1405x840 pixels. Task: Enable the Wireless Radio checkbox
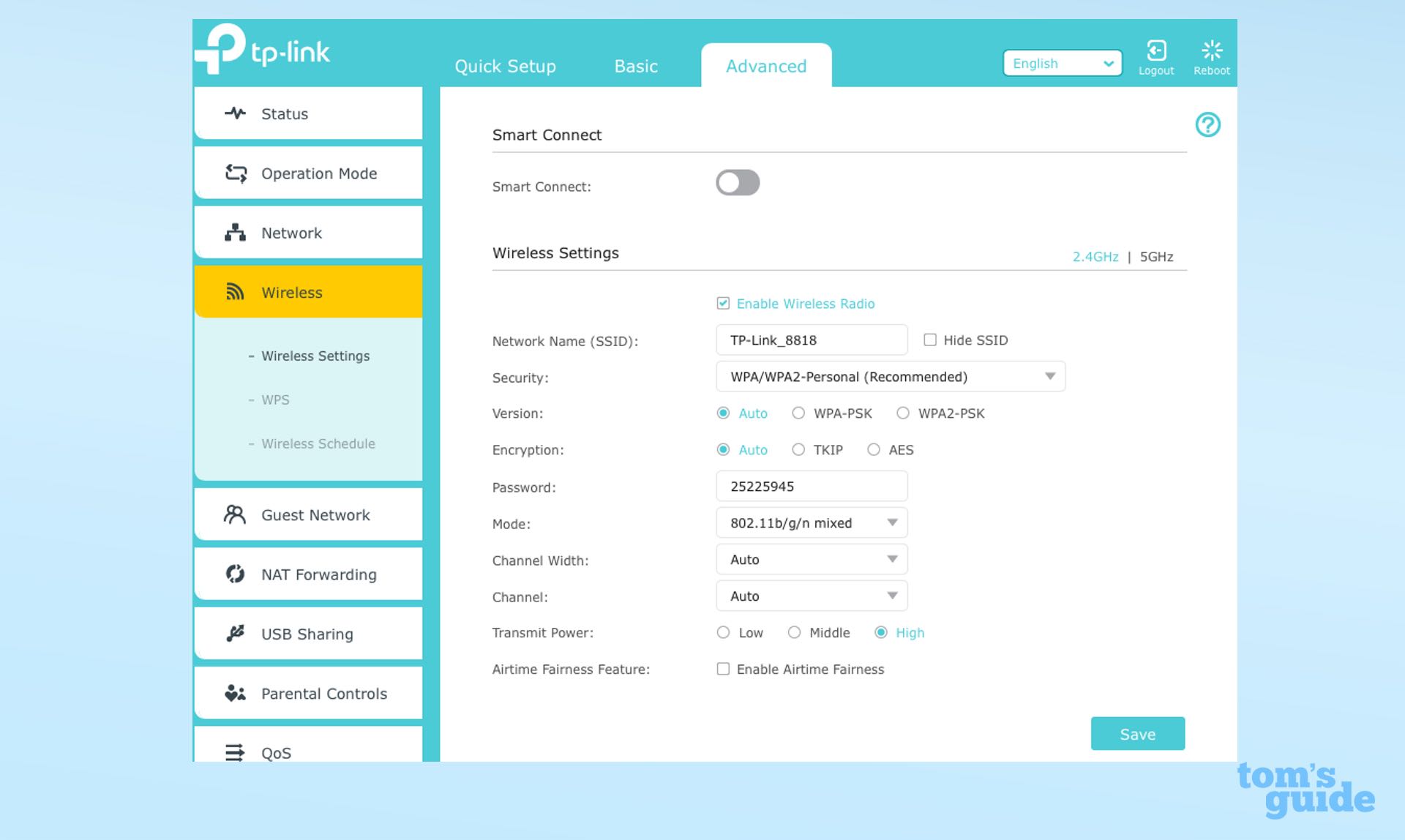(x=722, y=303)
